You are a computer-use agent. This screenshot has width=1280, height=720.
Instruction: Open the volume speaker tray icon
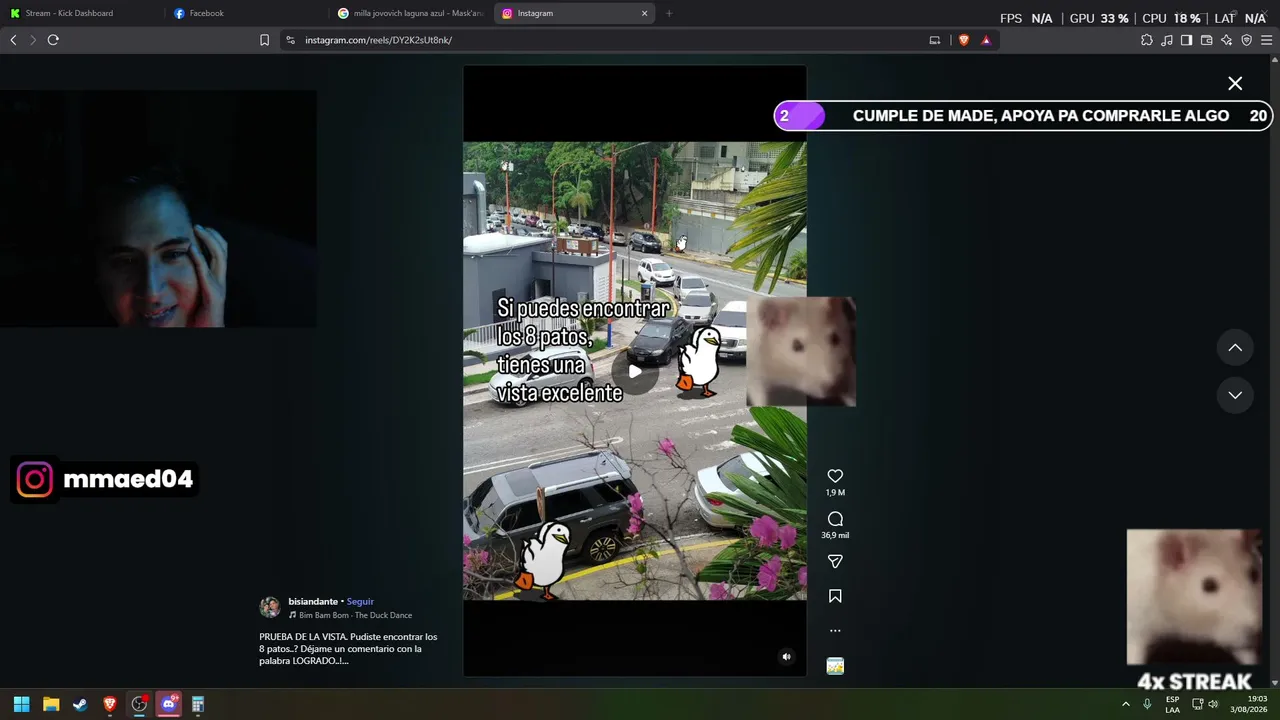click(x=1213, y=704)
